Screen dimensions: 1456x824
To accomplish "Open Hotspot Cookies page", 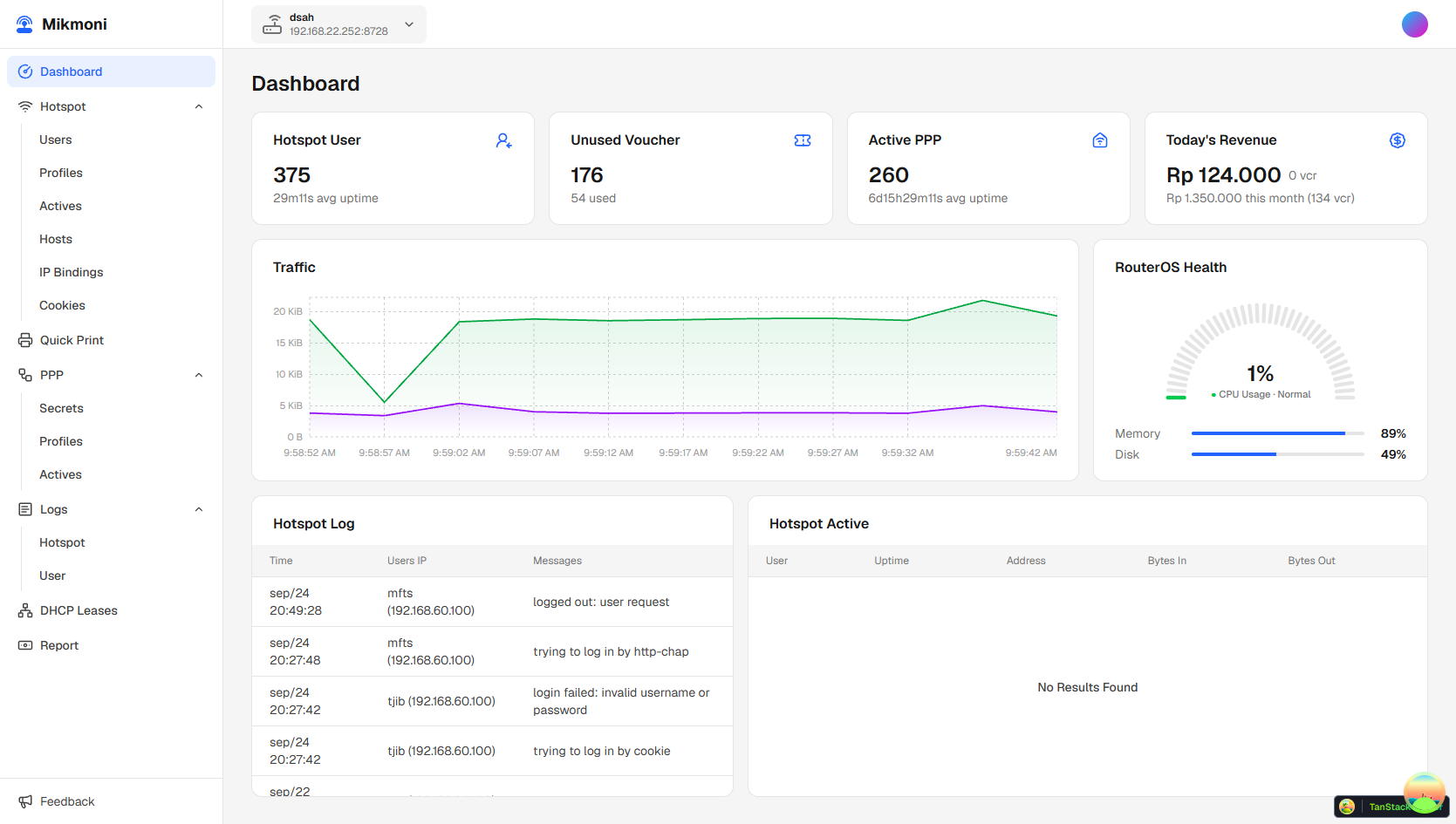I will pyautogui.click(x=62, y=305).
